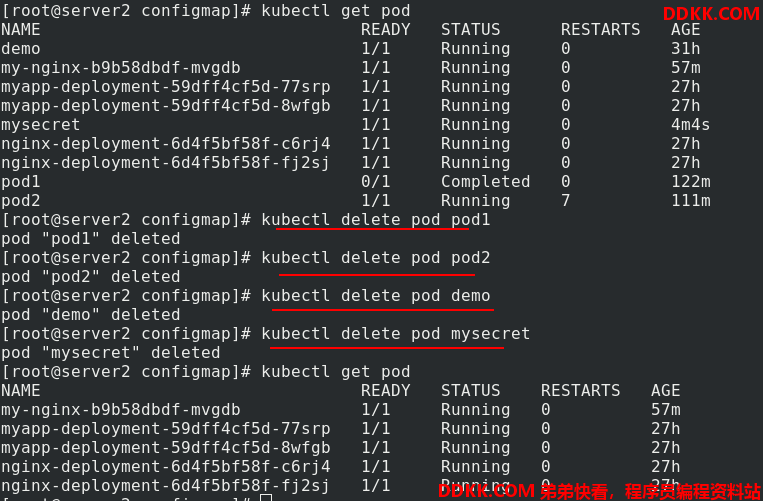Click my-nginx-b9b58dbdf-mvgdb in second list
The width and height of the screenshot is (763, 501).
121,410
